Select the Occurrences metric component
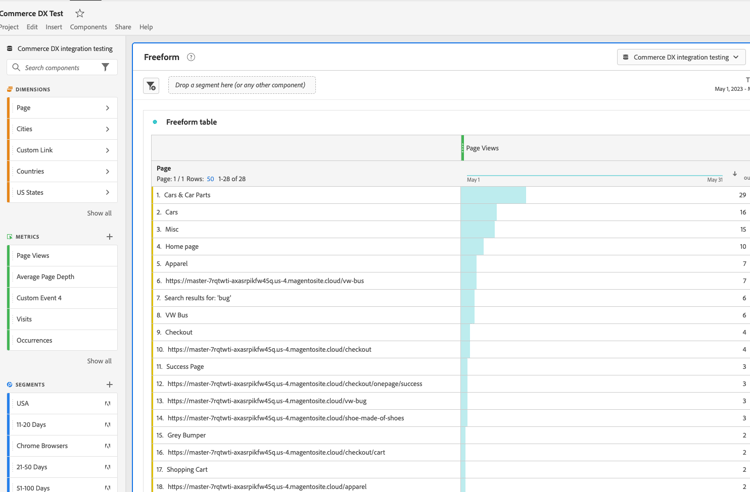Image resolution: width=750 pixels, height=492 pixels. click(x=62, y=340)
